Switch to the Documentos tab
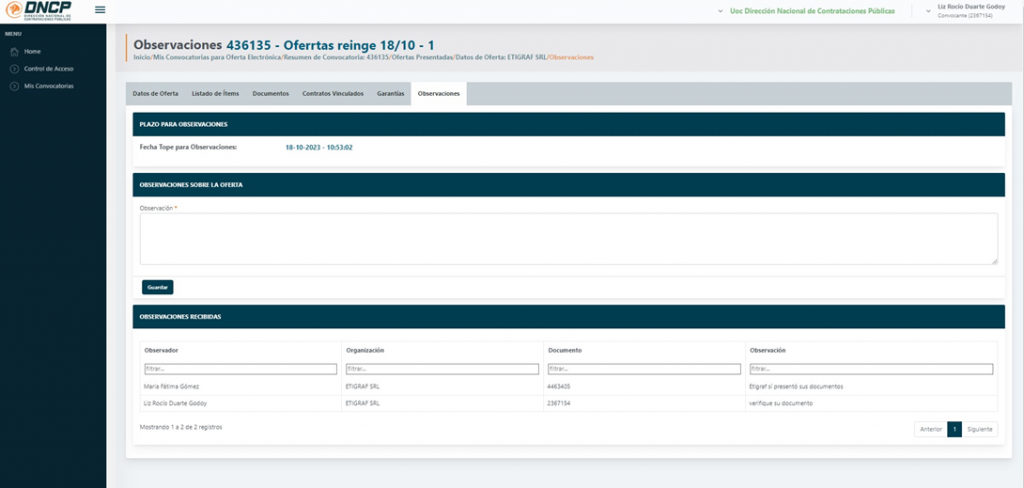This screenshot has width=1024, height=488. pos(270,93)
